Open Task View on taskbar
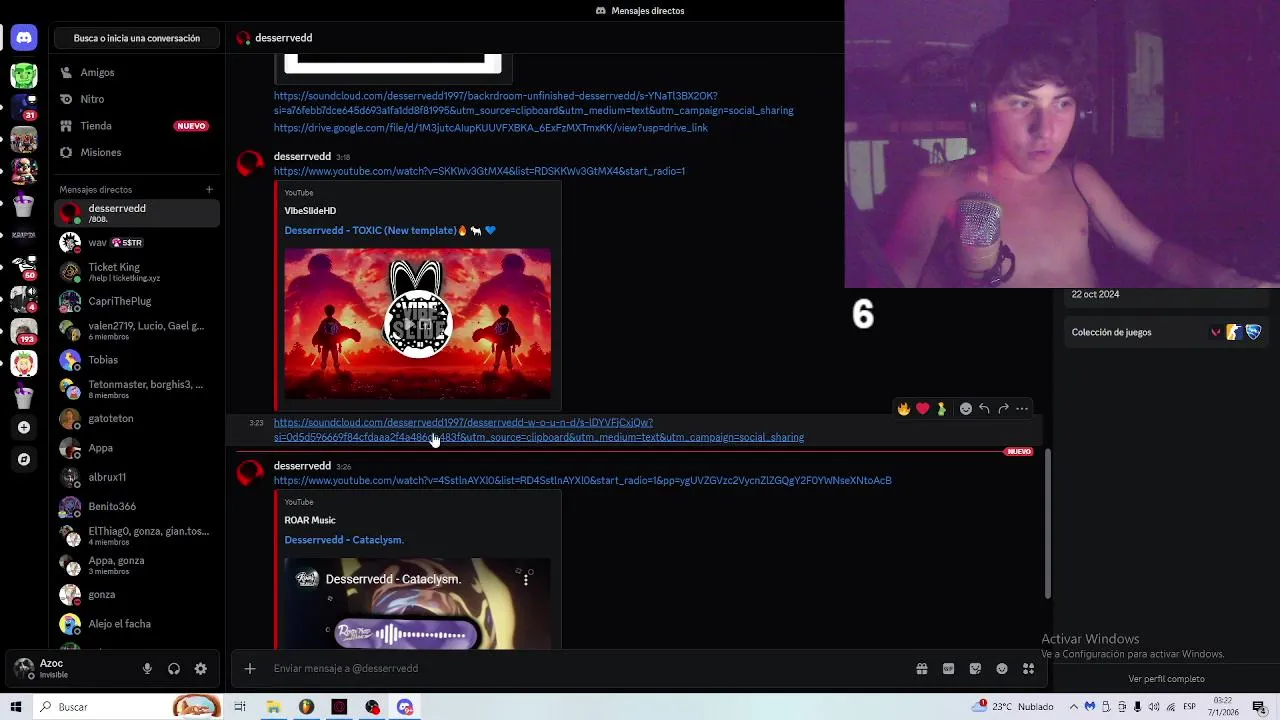The width and height of the screenshot is (1280, 720). tap(240, 707)
